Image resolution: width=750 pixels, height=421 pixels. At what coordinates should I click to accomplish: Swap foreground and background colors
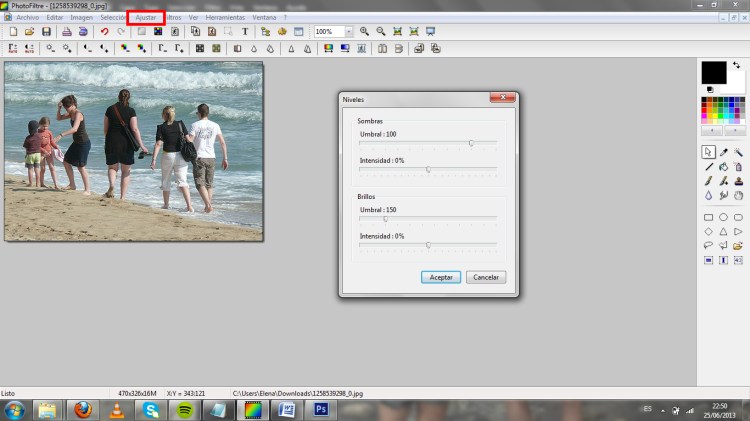point(736,65)
